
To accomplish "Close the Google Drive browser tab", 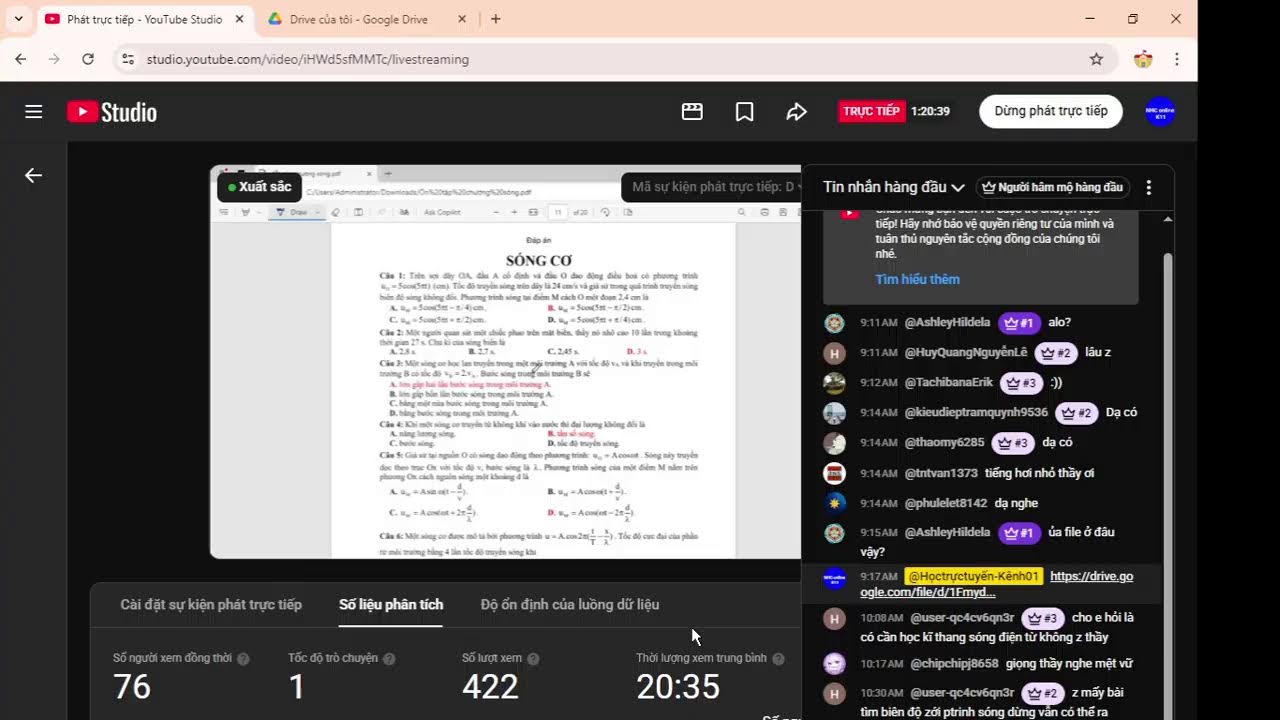I will point(461,19).
